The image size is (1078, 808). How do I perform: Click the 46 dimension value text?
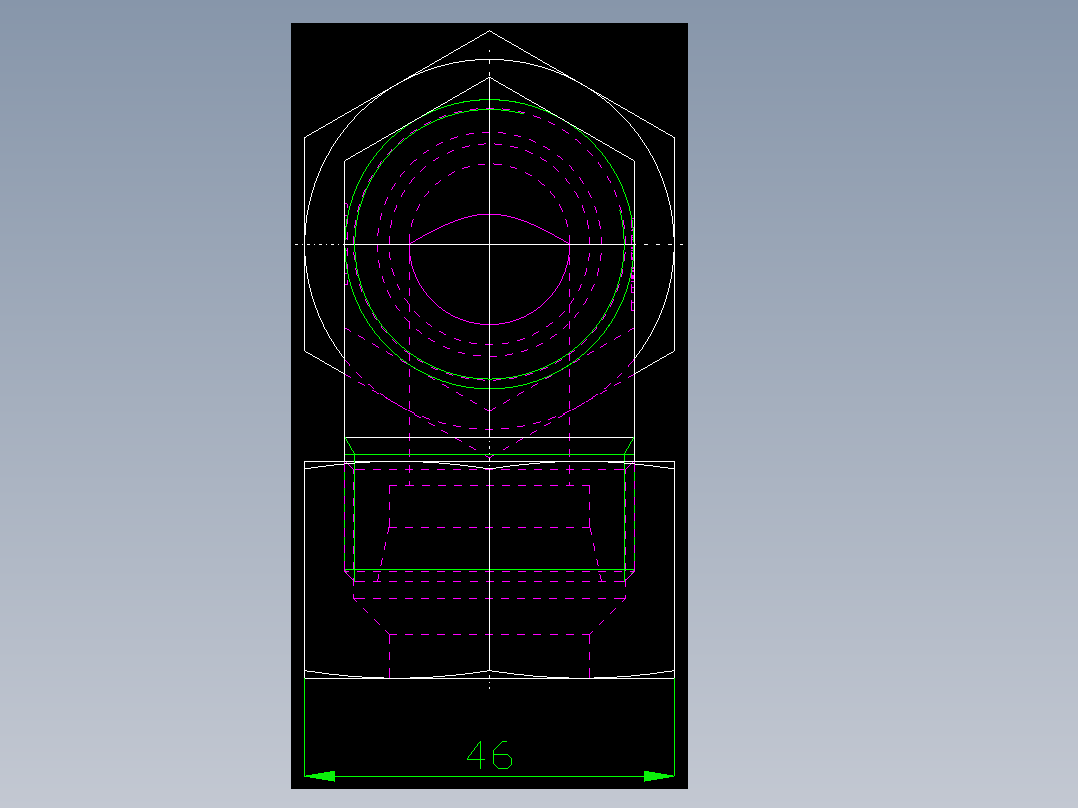pyautogui.click(x=490, y=754)
